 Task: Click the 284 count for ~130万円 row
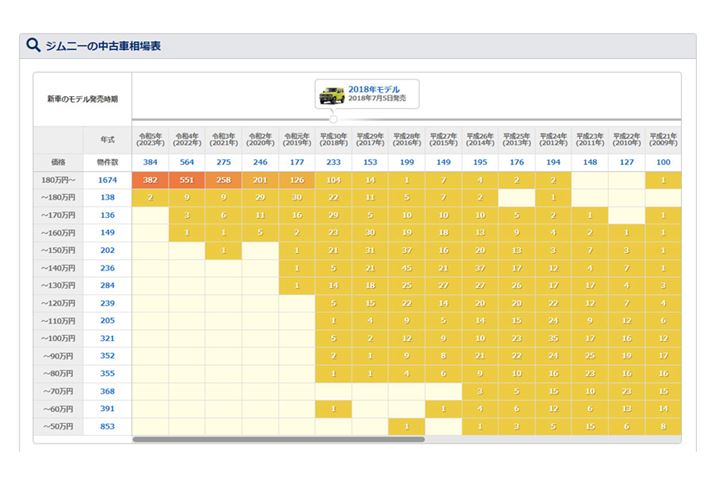click(x=107, y=285)
